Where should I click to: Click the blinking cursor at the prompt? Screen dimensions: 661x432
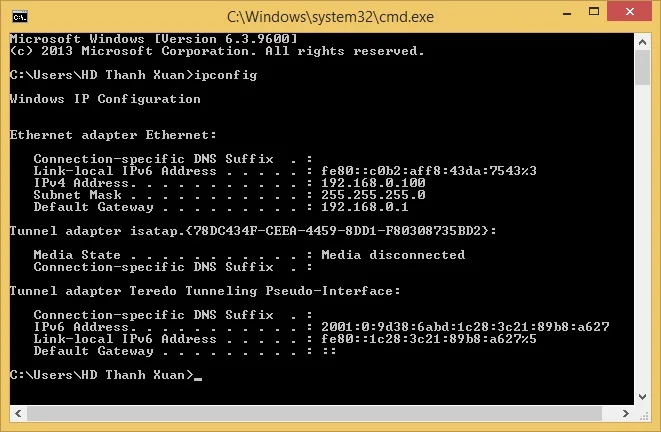pyautogui.click(x=198, y=379)
